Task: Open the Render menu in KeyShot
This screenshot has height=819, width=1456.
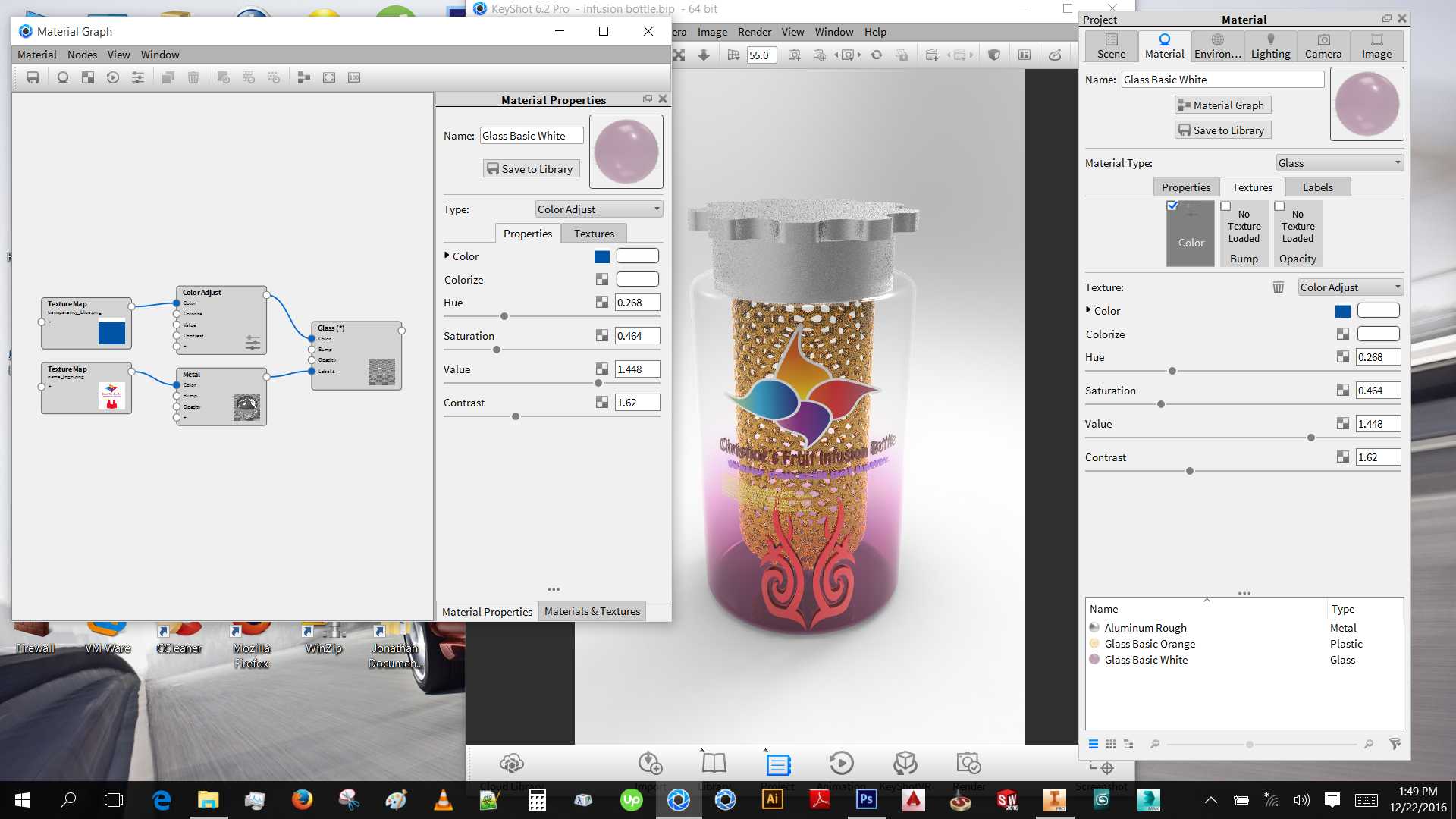Action: coord(754,32)
